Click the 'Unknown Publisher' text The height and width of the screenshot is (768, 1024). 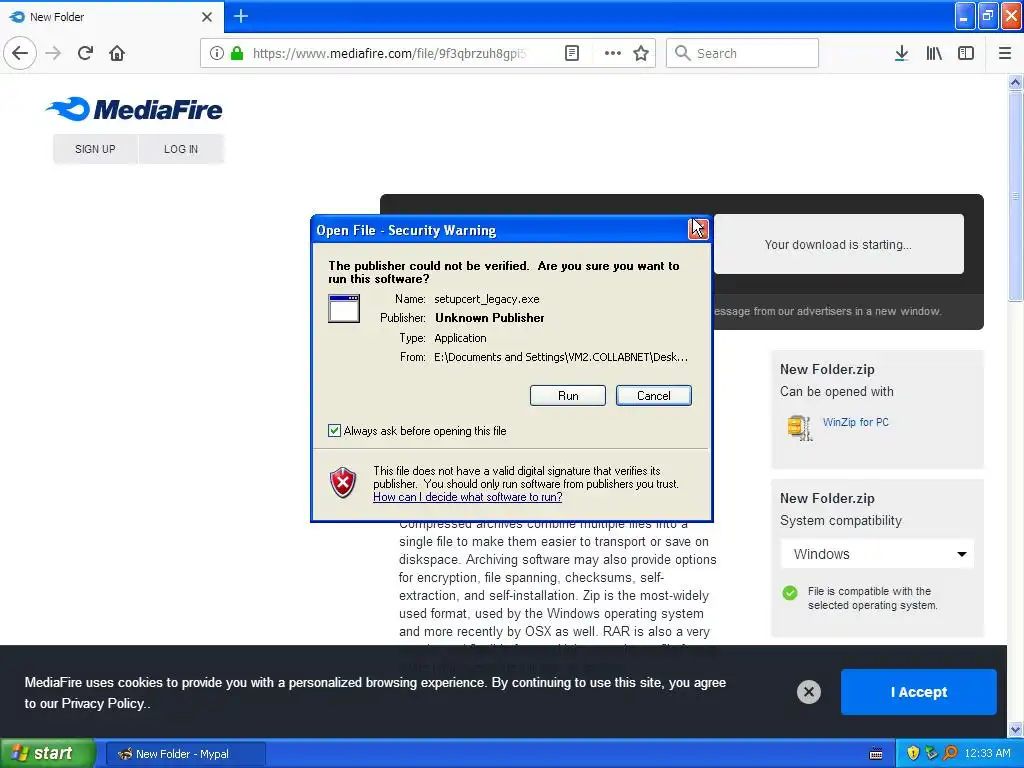pyautogui.click(x=489, y=318)
